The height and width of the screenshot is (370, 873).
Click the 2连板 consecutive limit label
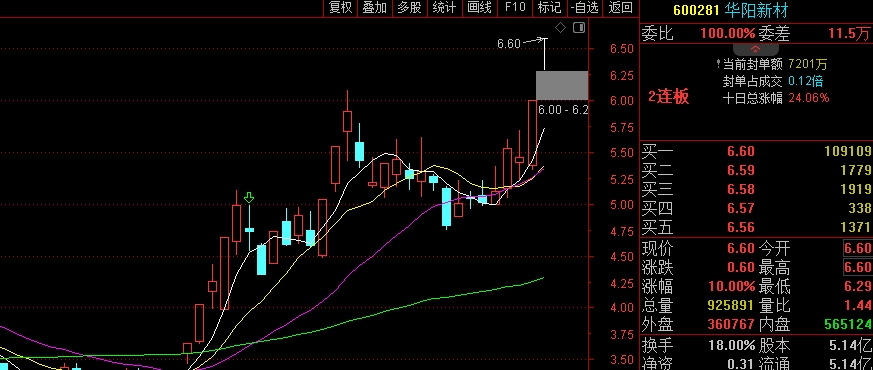tap(668, 97)
